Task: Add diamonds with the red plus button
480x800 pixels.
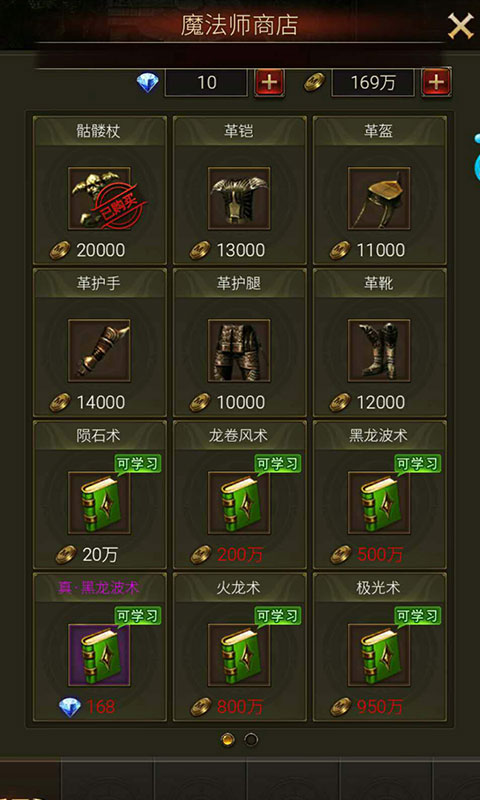Action: [269, 82]
